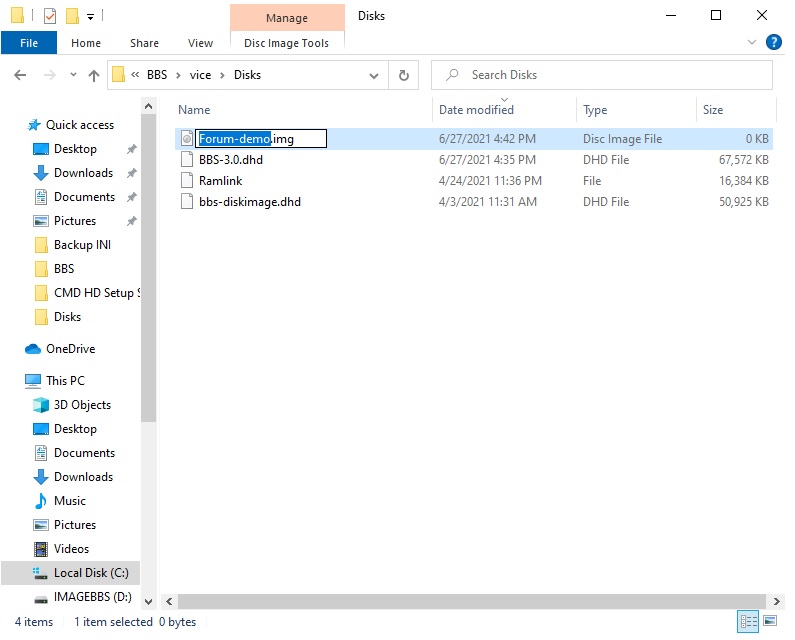Click the navigation pane scroll down arrow

[x=148, y=602]
